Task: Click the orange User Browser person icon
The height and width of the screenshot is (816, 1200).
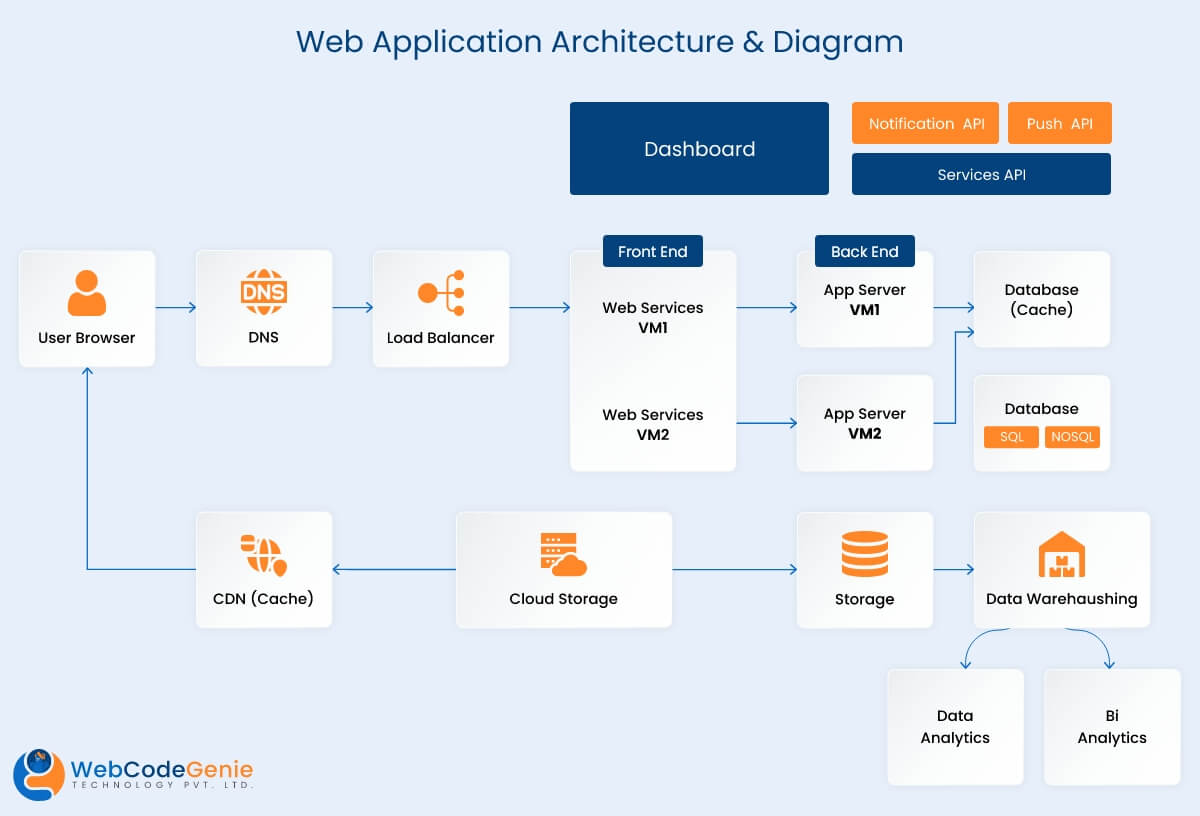Action: pyautogui.click(x=86, y=290)
